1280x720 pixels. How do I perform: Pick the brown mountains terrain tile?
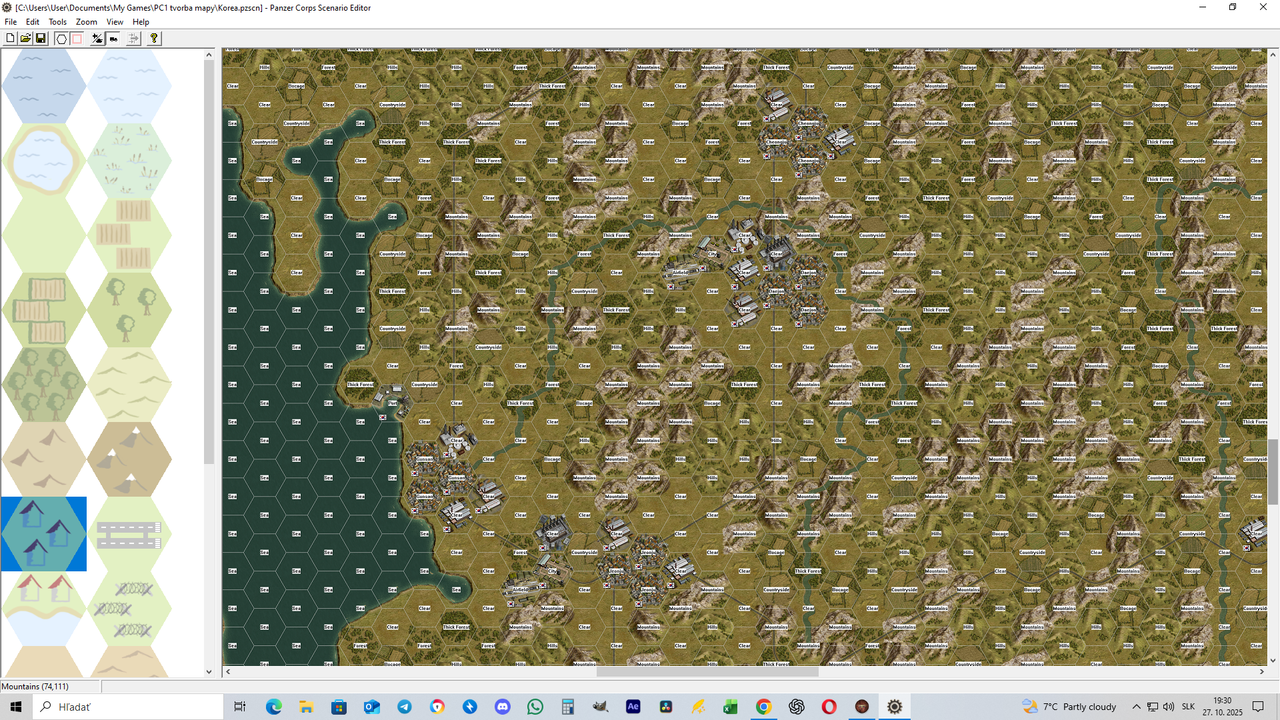(x=44, y=459)
